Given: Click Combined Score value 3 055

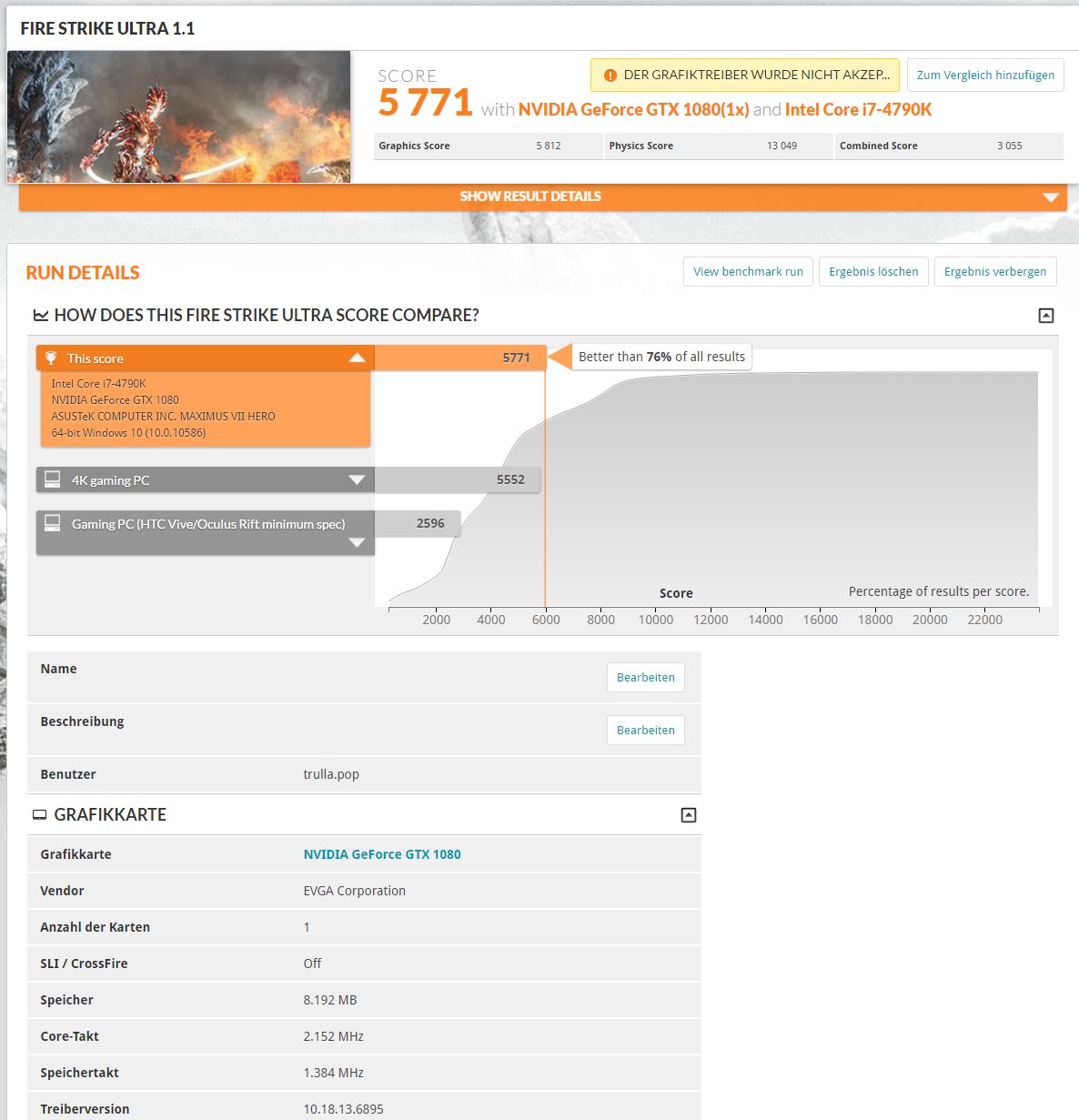Looking at the screenshot, I should tap(1009, 146).
